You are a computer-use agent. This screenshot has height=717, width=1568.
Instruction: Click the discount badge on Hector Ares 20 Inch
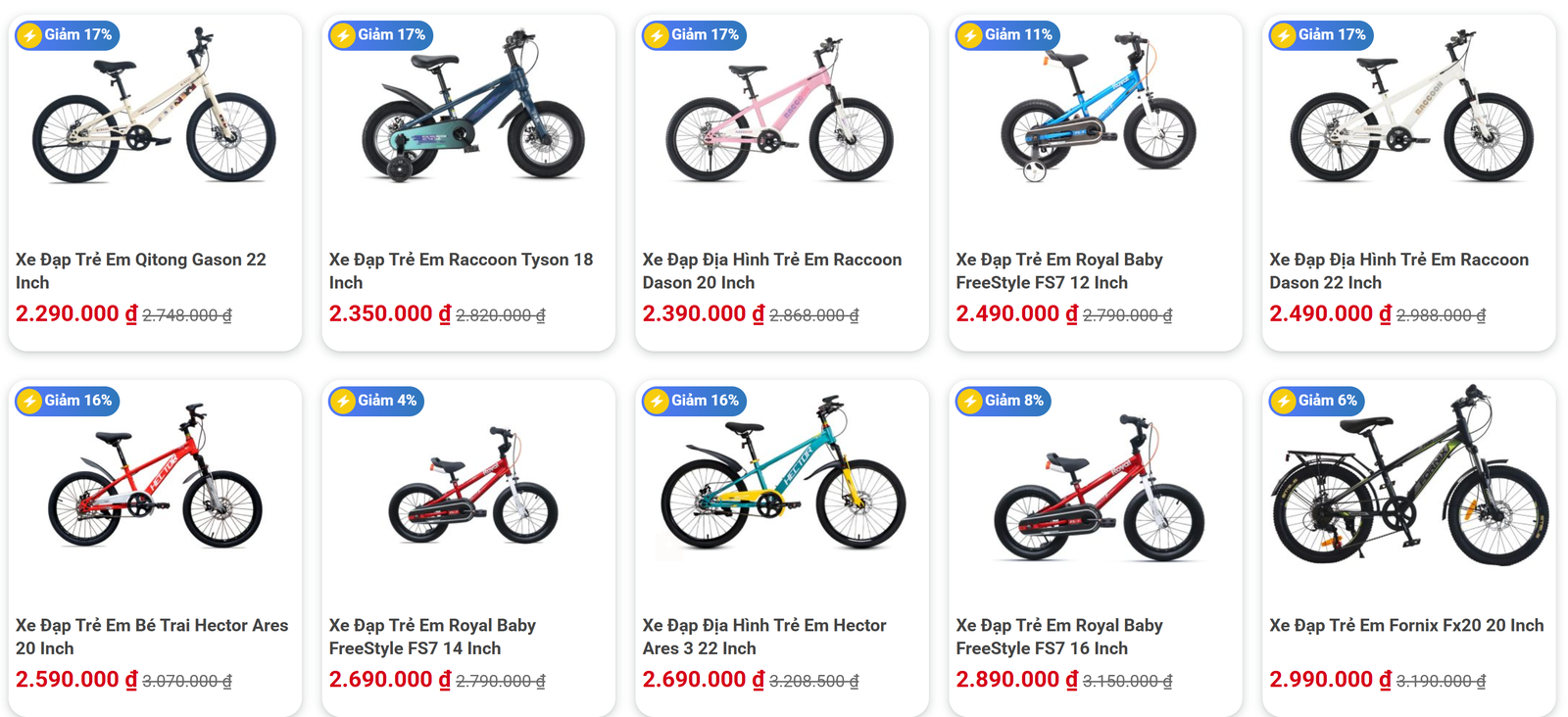pyautogui.click(x=67, y=401)
